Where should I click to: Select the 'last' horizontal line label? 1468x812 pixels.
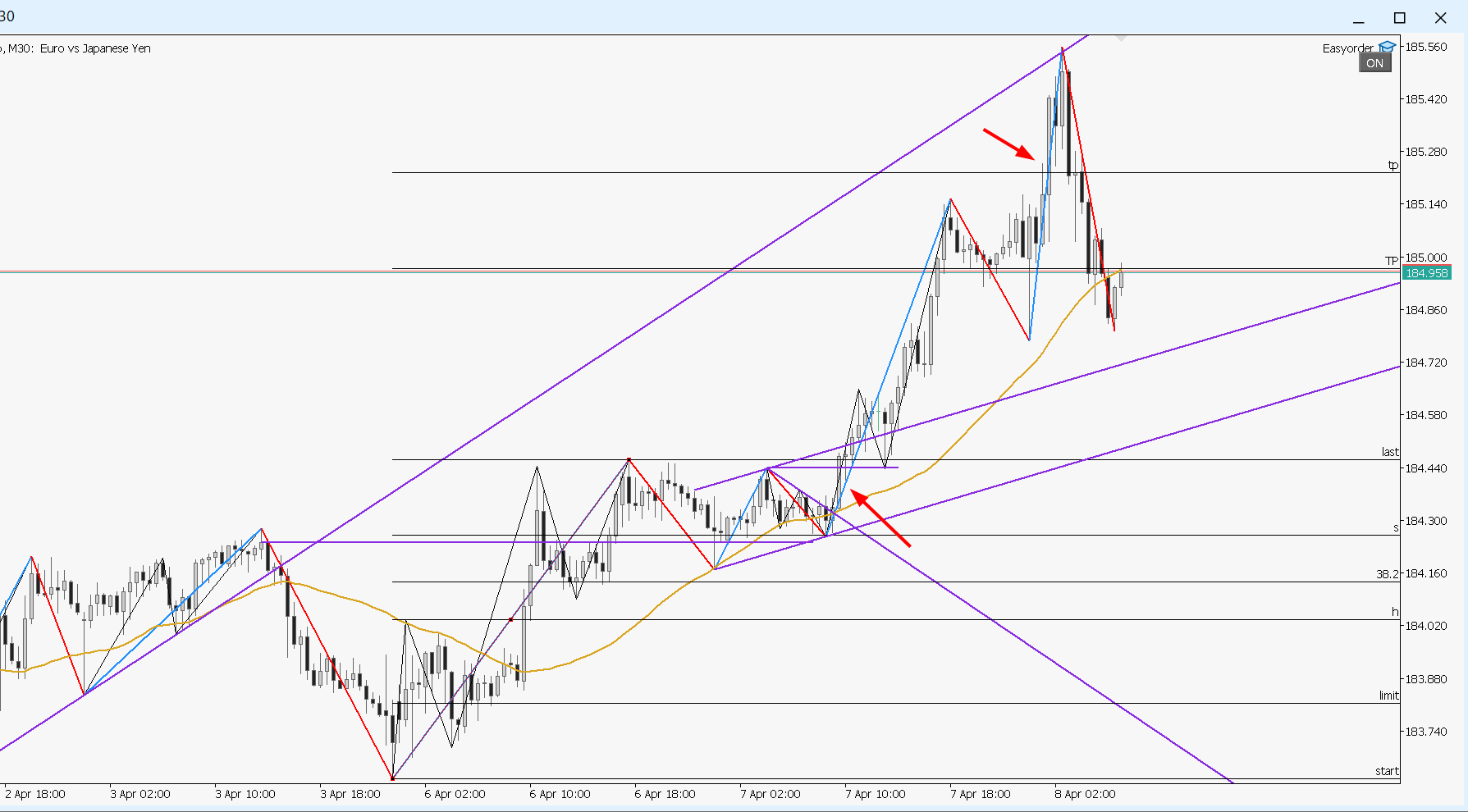1389,452
